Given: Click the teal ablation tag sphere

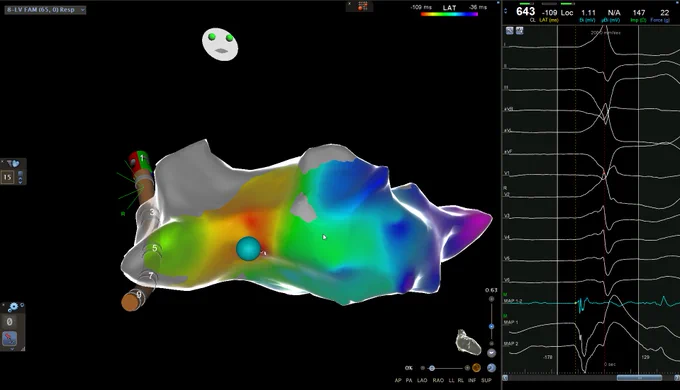Looking at the screenshot, I should pyautogui.click(x=248, y=249).
